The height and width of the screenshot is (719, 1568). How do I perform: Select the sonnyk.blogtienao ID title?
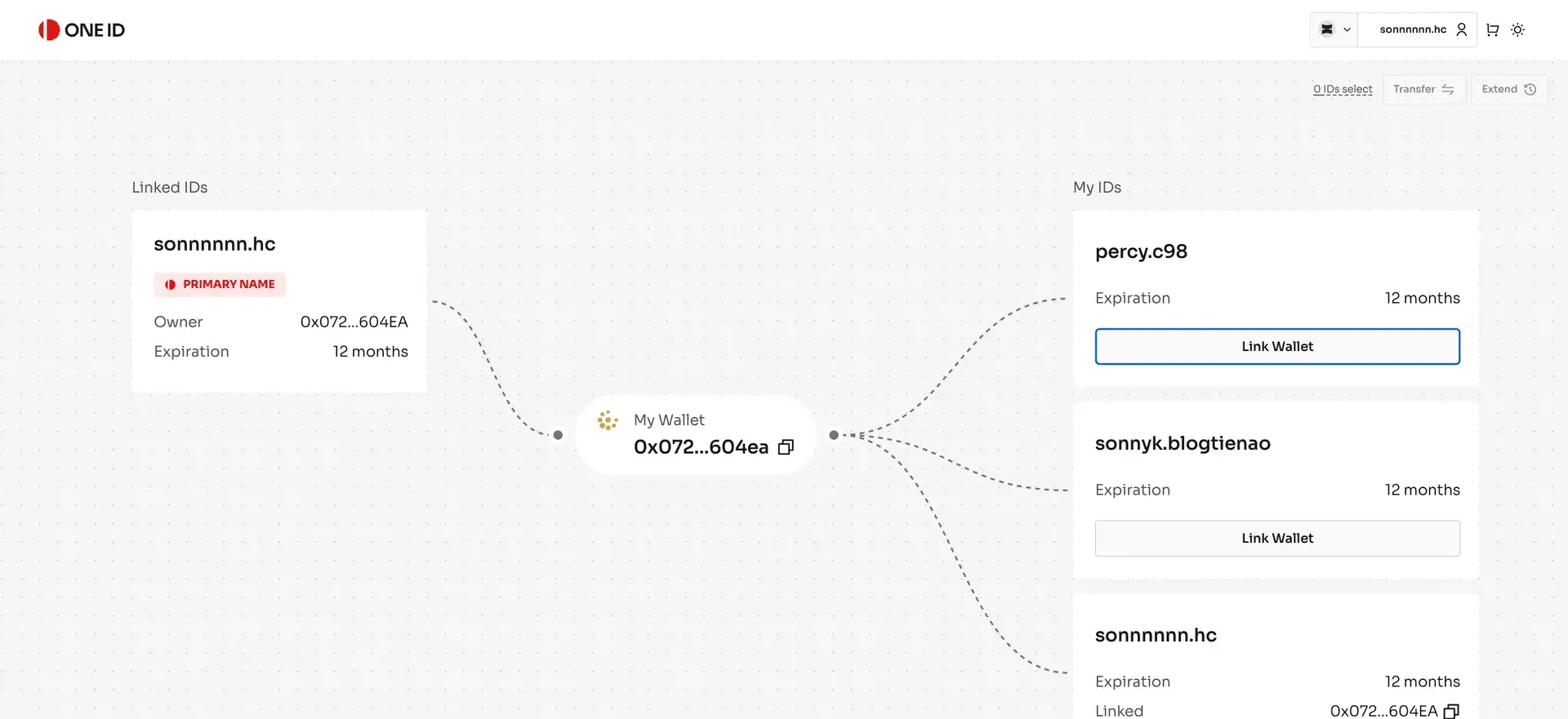(1182, 443)
